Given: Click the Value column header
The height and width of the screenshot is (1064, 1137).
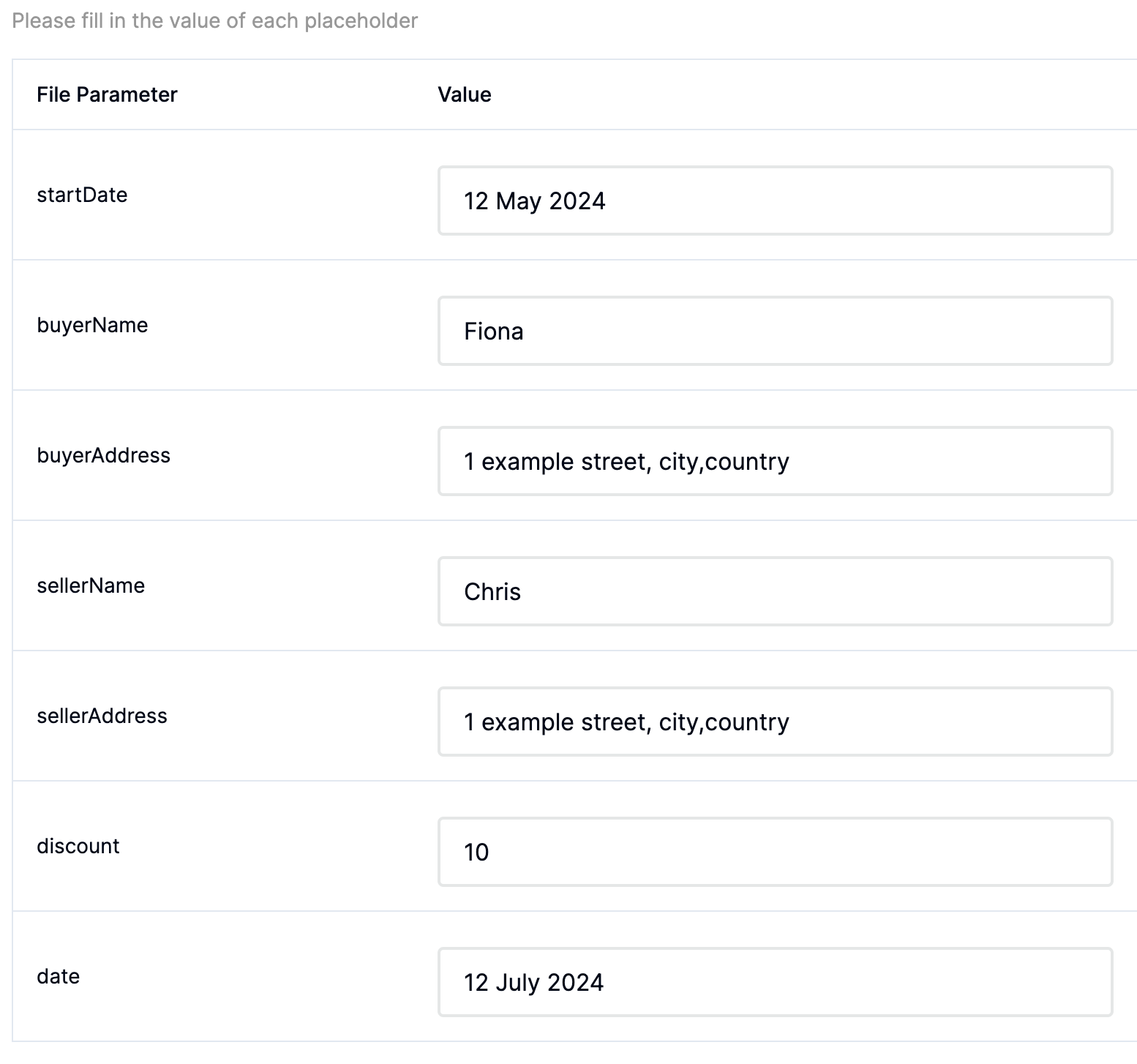Looking at the screenshot, I should click(465, 94).
